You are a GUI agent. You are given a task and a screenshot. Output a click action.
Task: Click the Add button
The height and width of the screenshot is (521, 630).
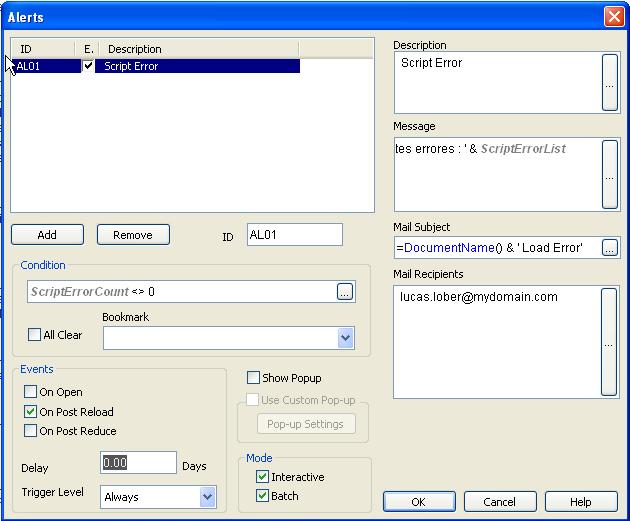(x=47, y=235)
